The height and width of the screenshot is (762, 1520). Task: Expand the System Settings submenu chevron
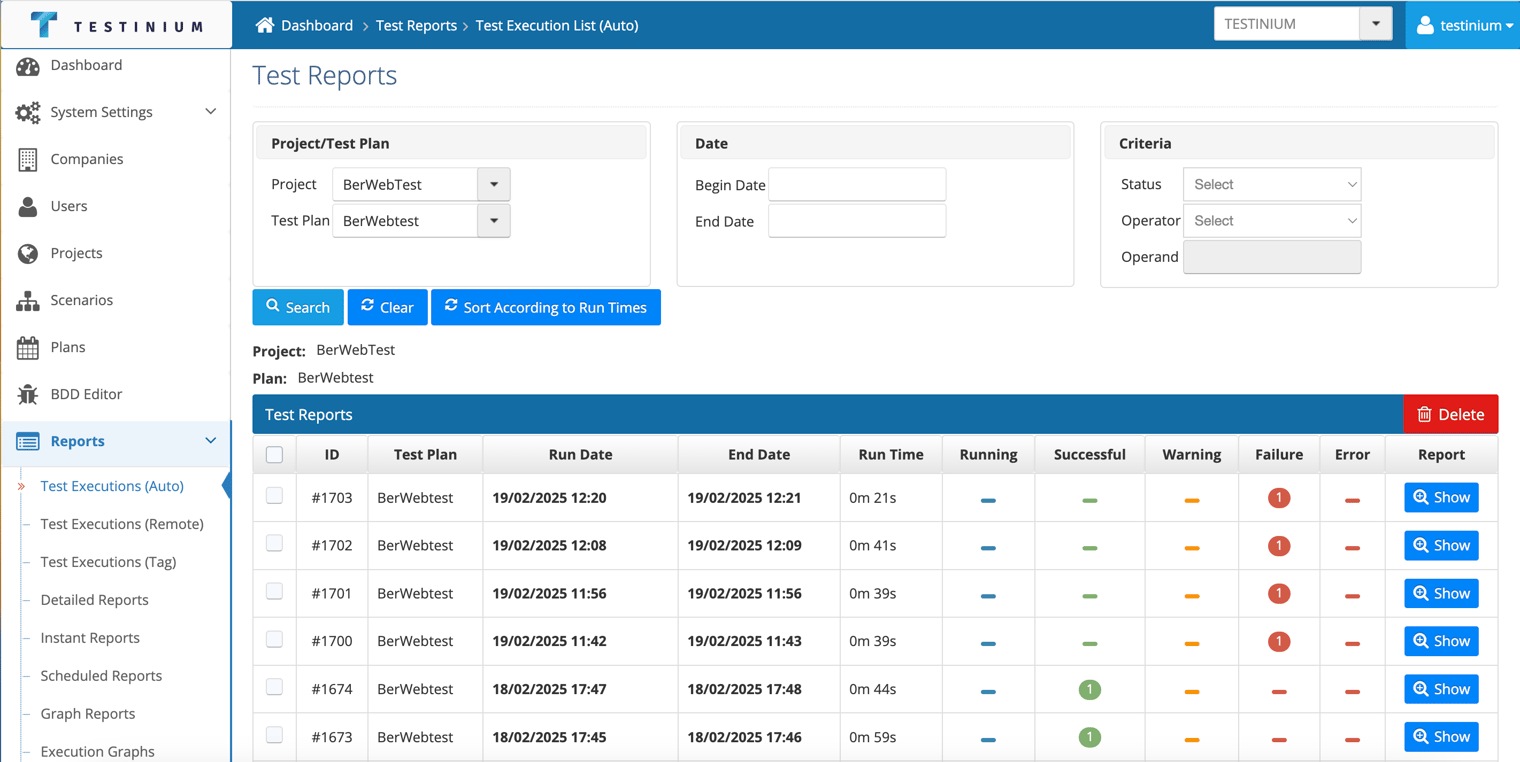[210, 112]
